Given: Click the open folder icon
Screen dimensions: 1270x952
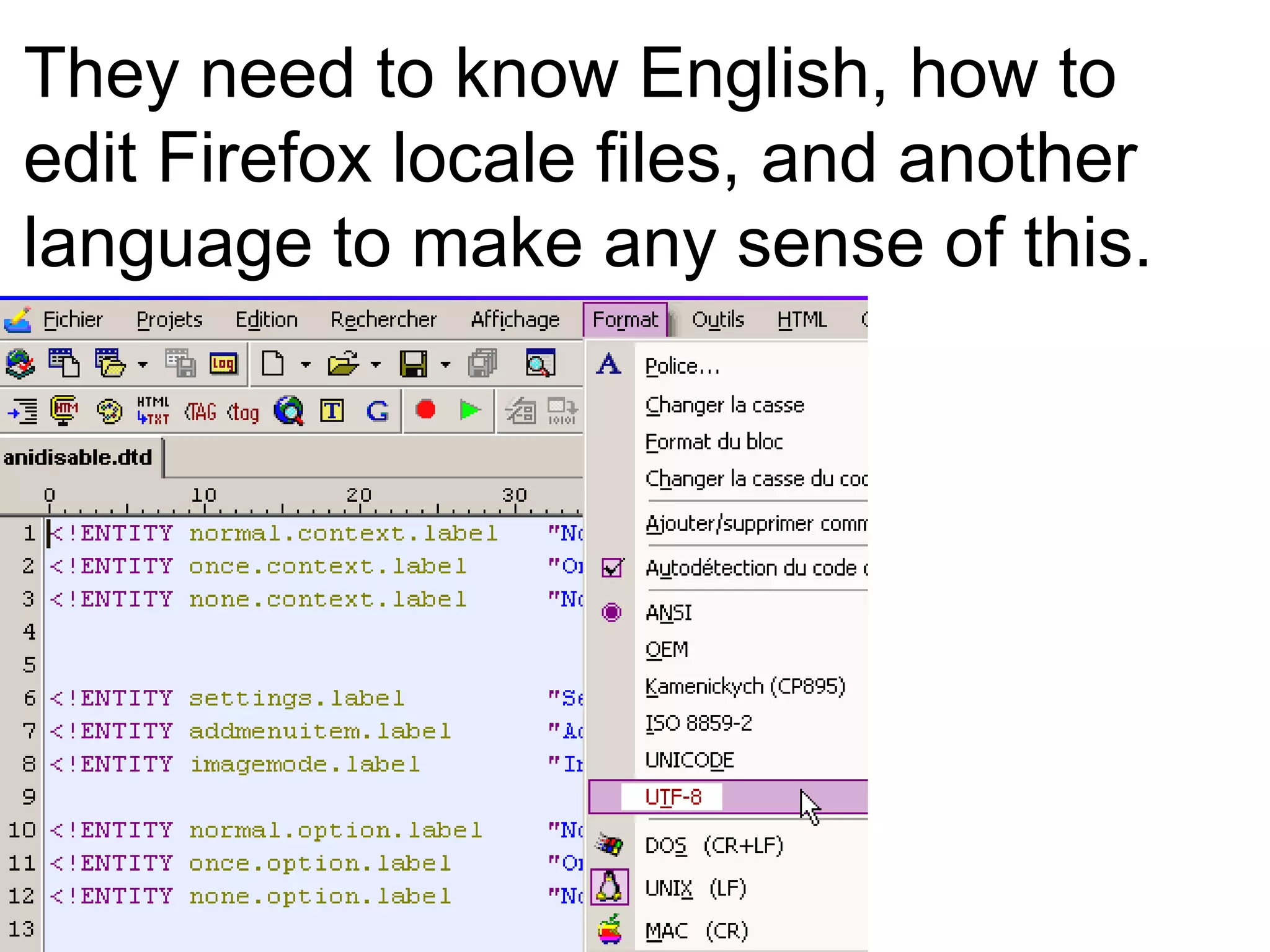Looking at the screenshot, I should (343, 364).
